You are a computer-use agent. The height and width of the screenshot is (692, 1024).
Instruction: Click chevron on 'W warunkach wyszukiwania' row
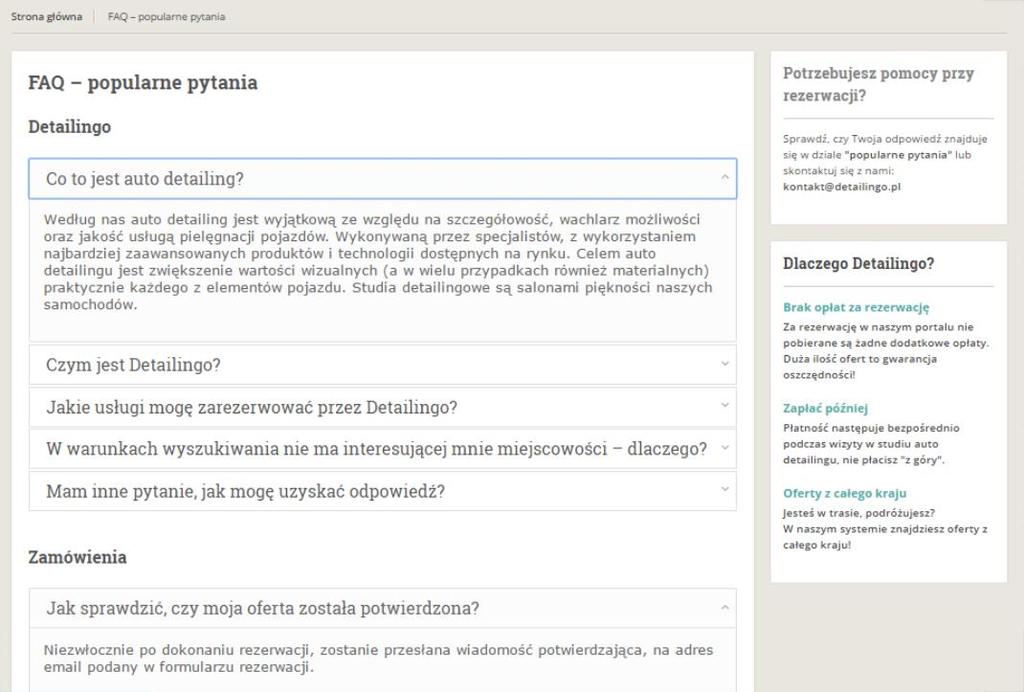(x=724, y=448)
